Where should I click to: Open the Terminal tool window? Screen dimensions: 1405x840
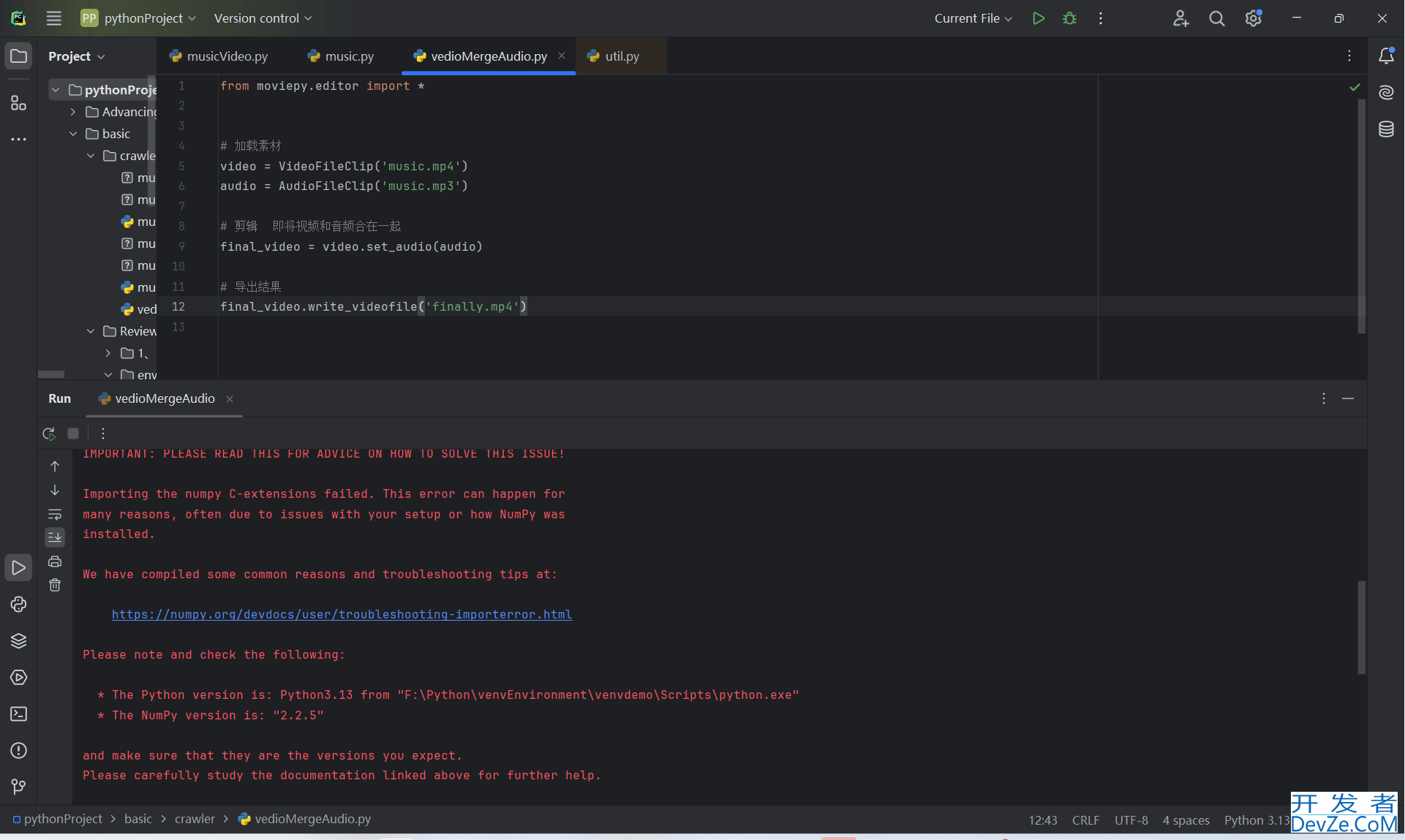[x=18, y=714]
